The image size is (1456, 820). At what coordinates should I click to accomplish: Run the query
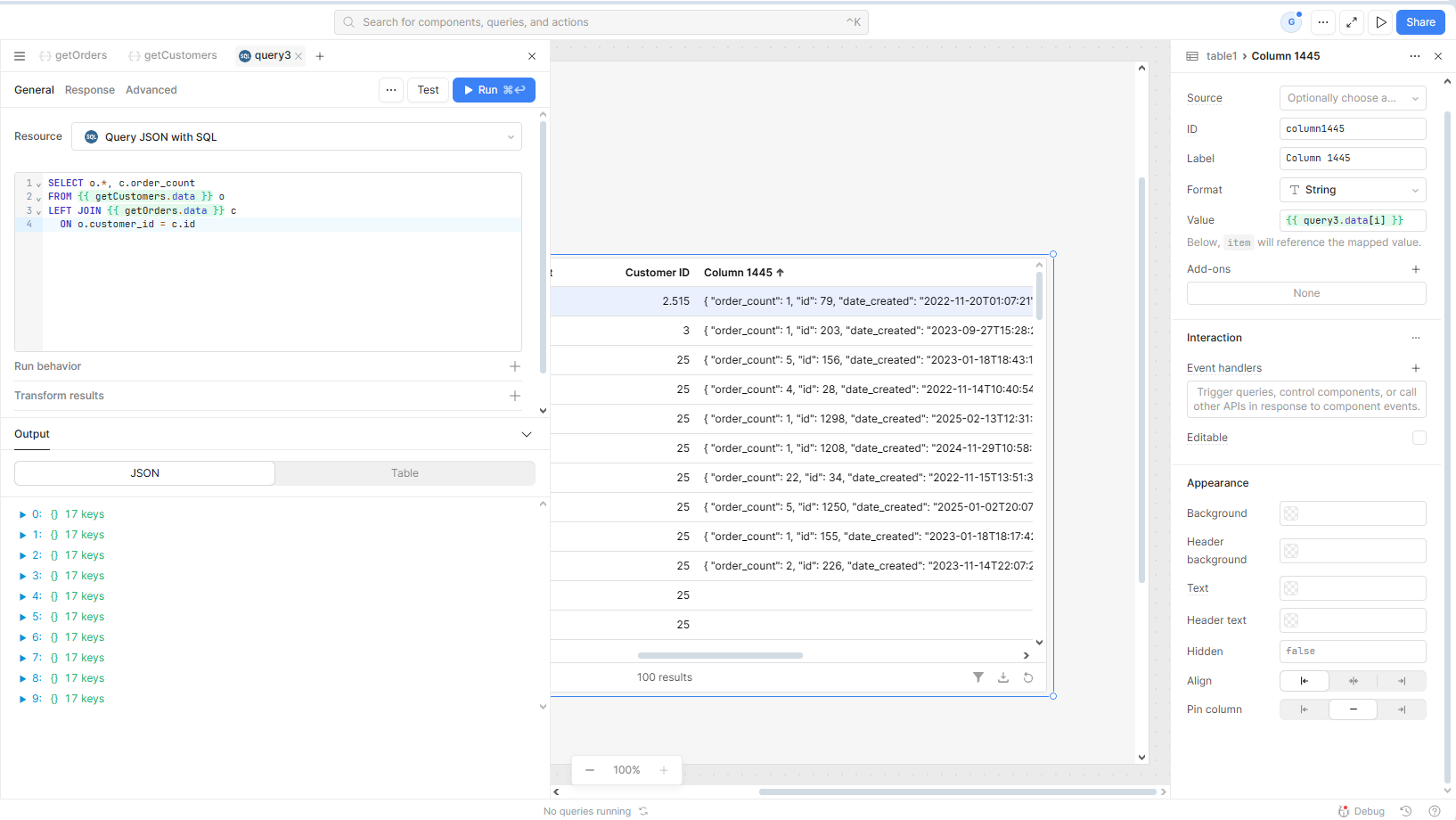(x=494, y=90)
